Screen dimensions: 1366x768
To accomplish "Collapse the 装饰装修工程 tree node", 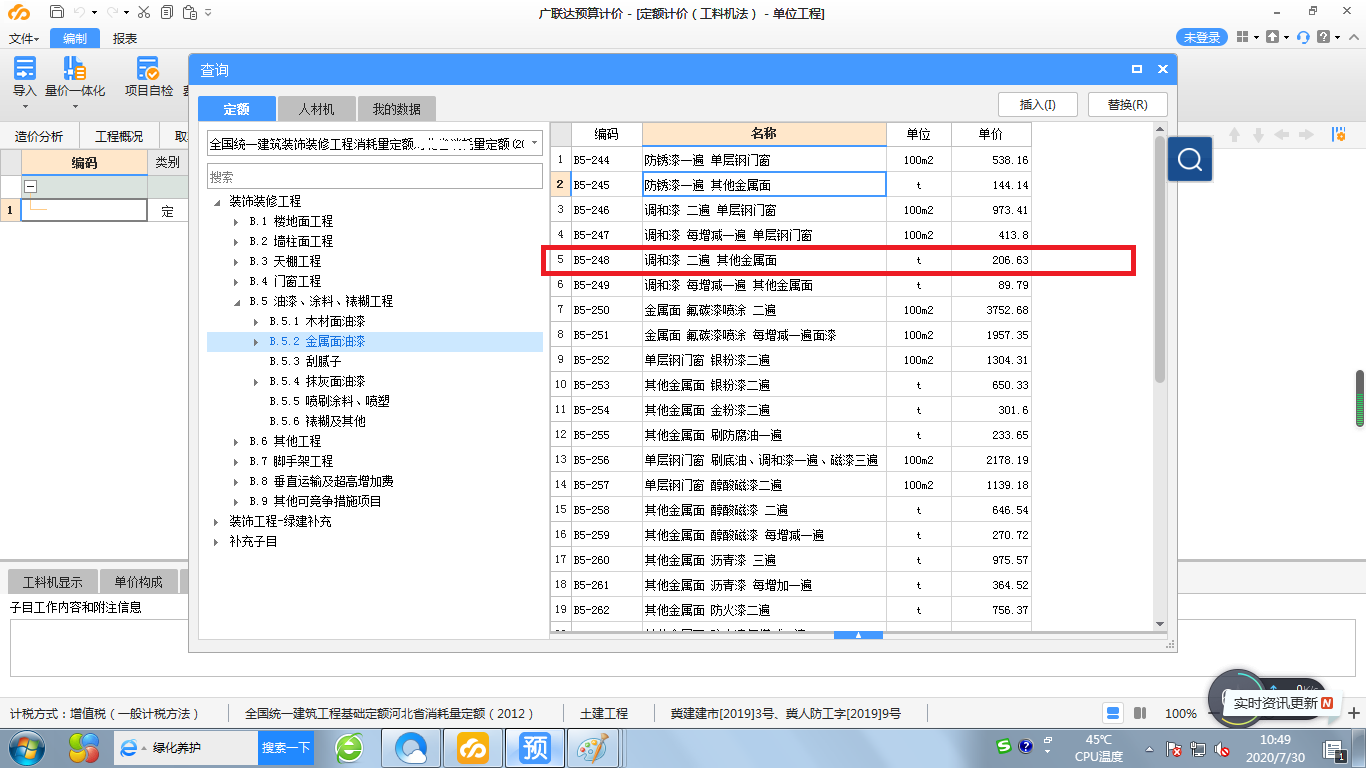I will (x=217, y=202).
